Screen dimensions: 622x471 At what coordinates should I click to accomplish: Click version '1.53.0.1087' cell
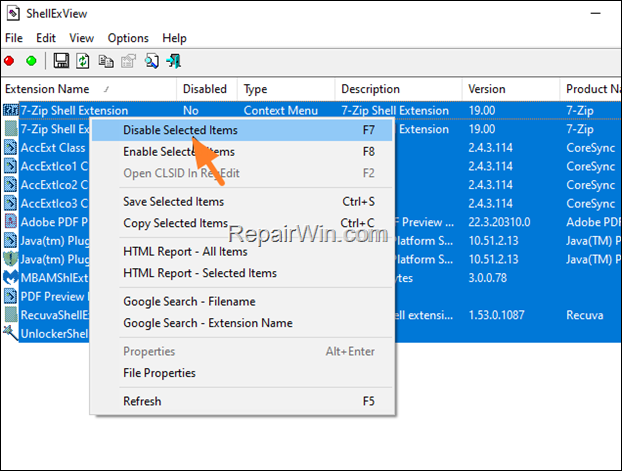pyautogui.click(x=497, y=315)
